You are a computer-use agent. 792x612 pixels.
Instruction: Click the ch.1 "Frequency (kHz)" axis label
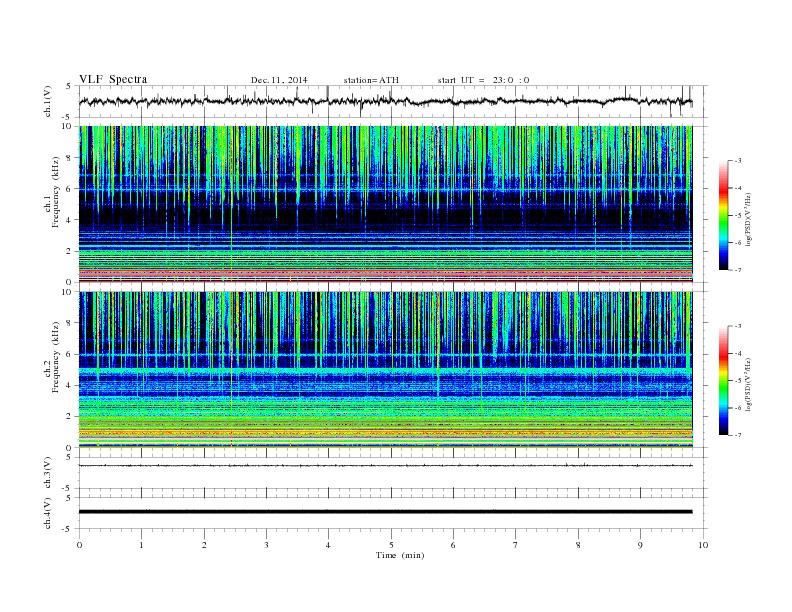click(x=55, y=192)
